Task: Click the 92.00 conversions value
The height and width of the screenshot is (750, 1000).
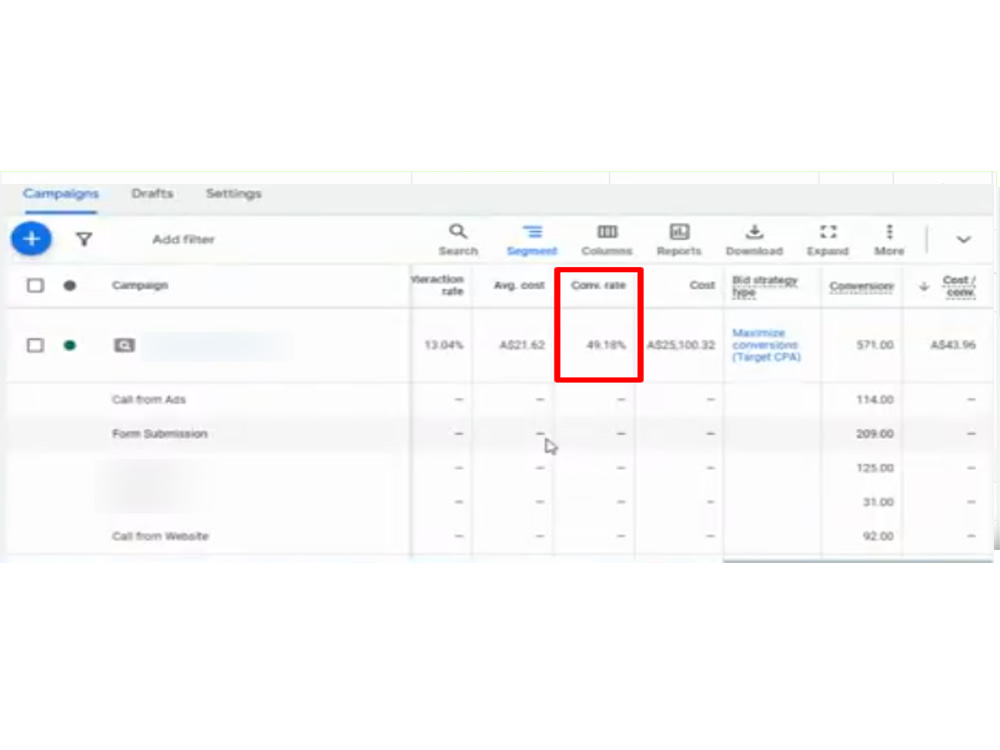Action: pyautogui.click(x=878, y=536)
